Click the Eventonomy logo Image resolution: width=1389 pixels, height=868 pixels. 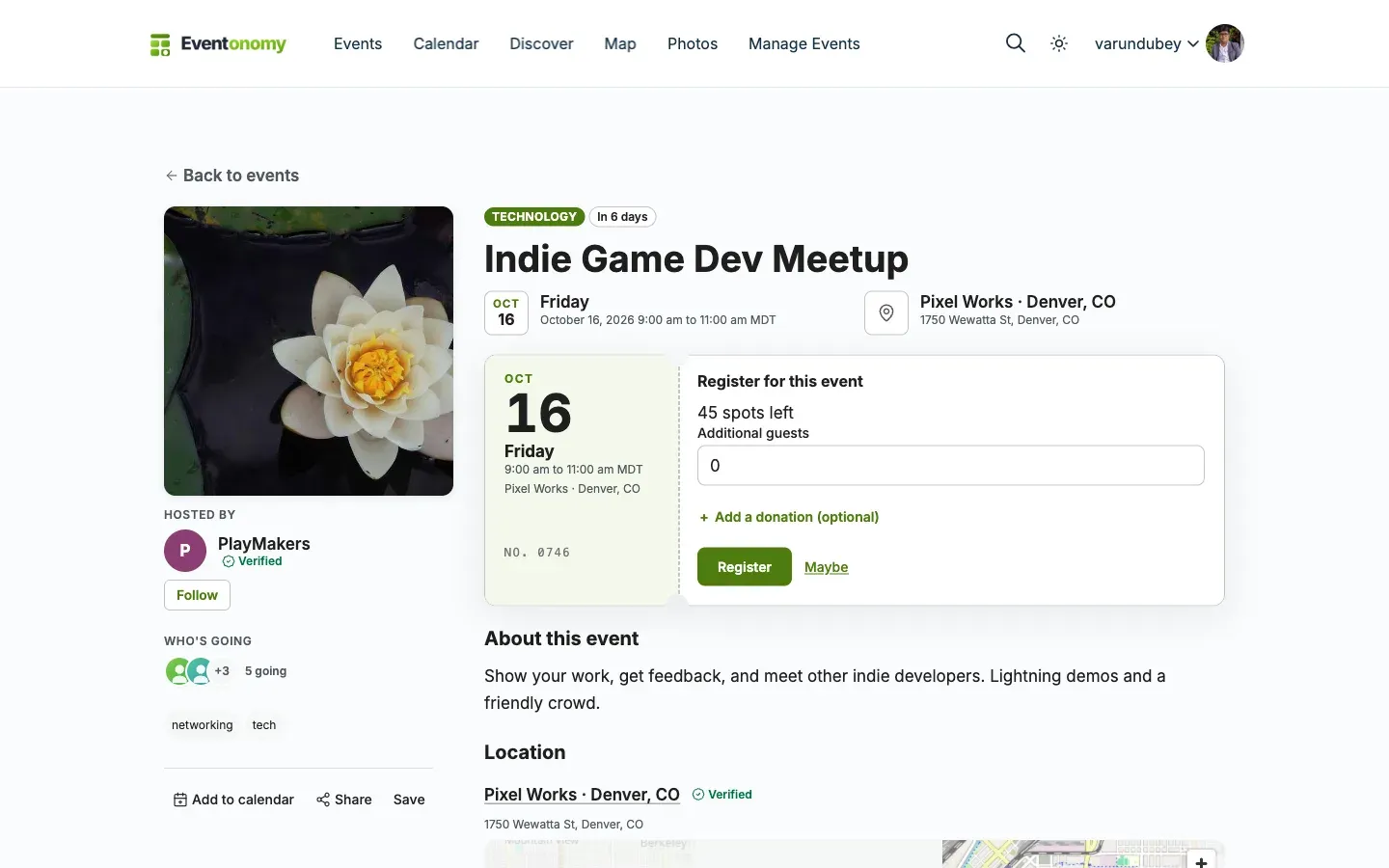click(x=218, y=43)
